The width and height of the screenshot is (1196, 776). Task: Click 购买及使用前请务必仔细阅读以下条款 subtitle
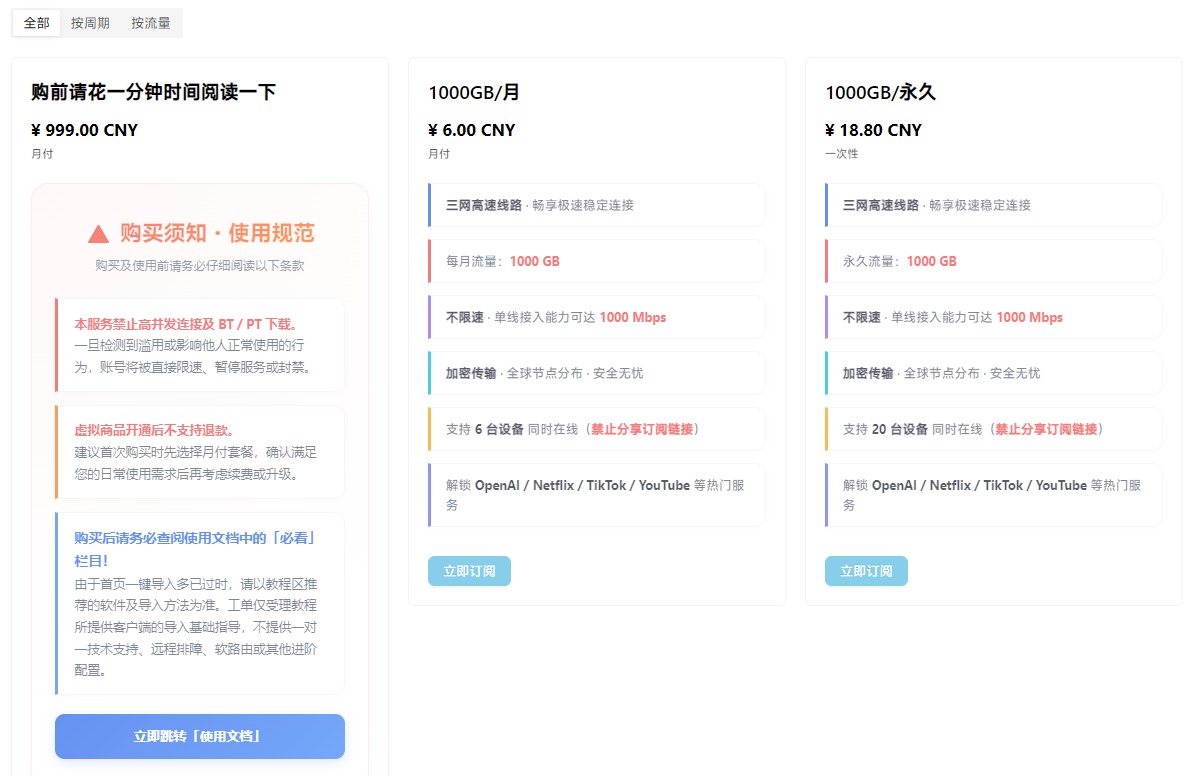point(200,266)
